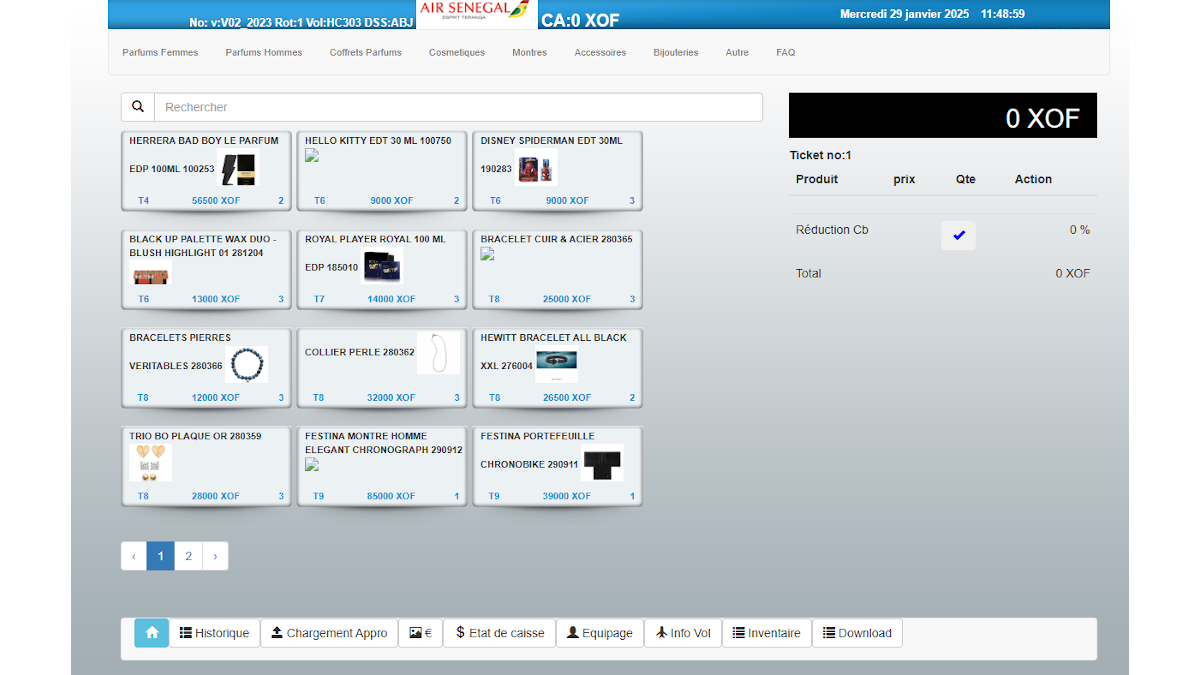
Task: Click Collier Perle necklace image
Action: (438, 353)
